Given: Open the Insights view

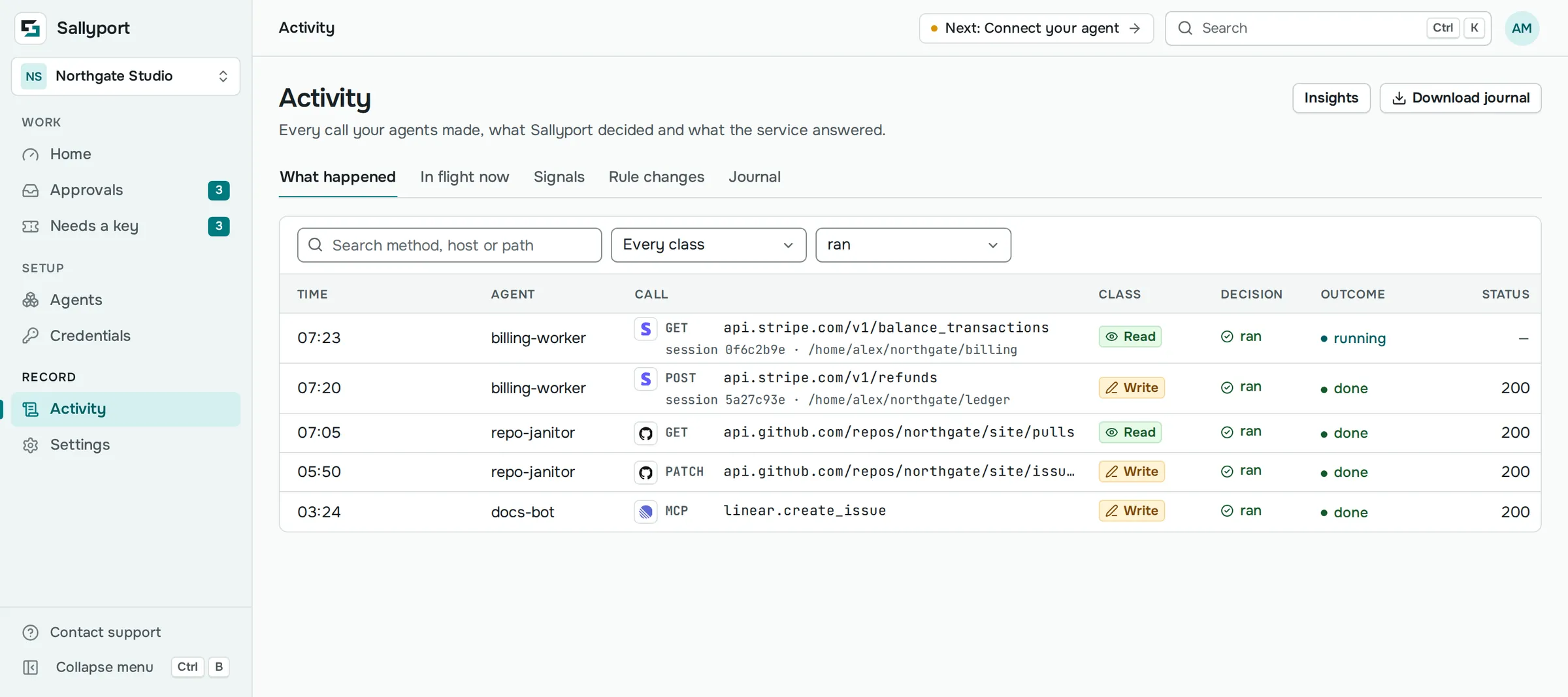Looking at the screenshot, I should pyautogui.click(x=1331, y=98).
